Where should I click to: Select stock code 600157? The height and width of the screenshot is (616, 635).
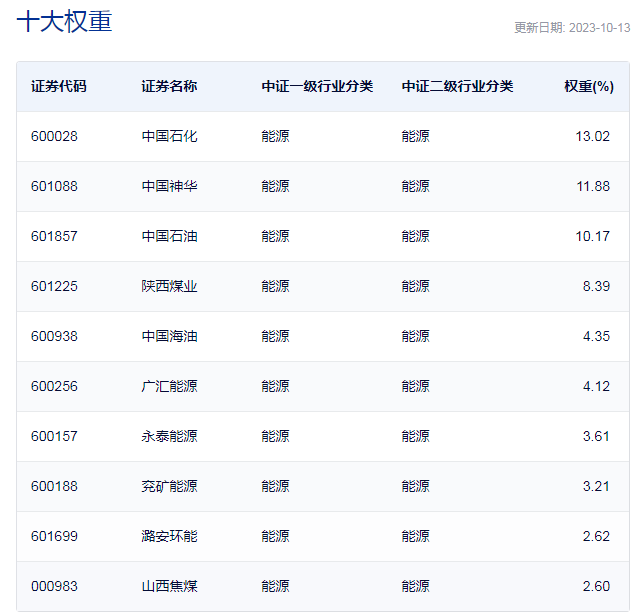[x=54, y=436]
